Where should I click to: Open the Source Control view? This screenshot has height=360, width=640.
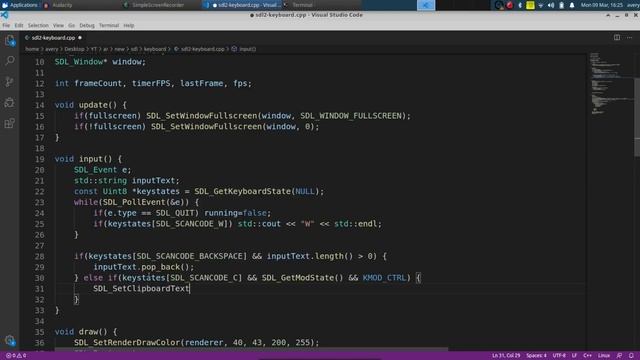click(x=10, y=82)
